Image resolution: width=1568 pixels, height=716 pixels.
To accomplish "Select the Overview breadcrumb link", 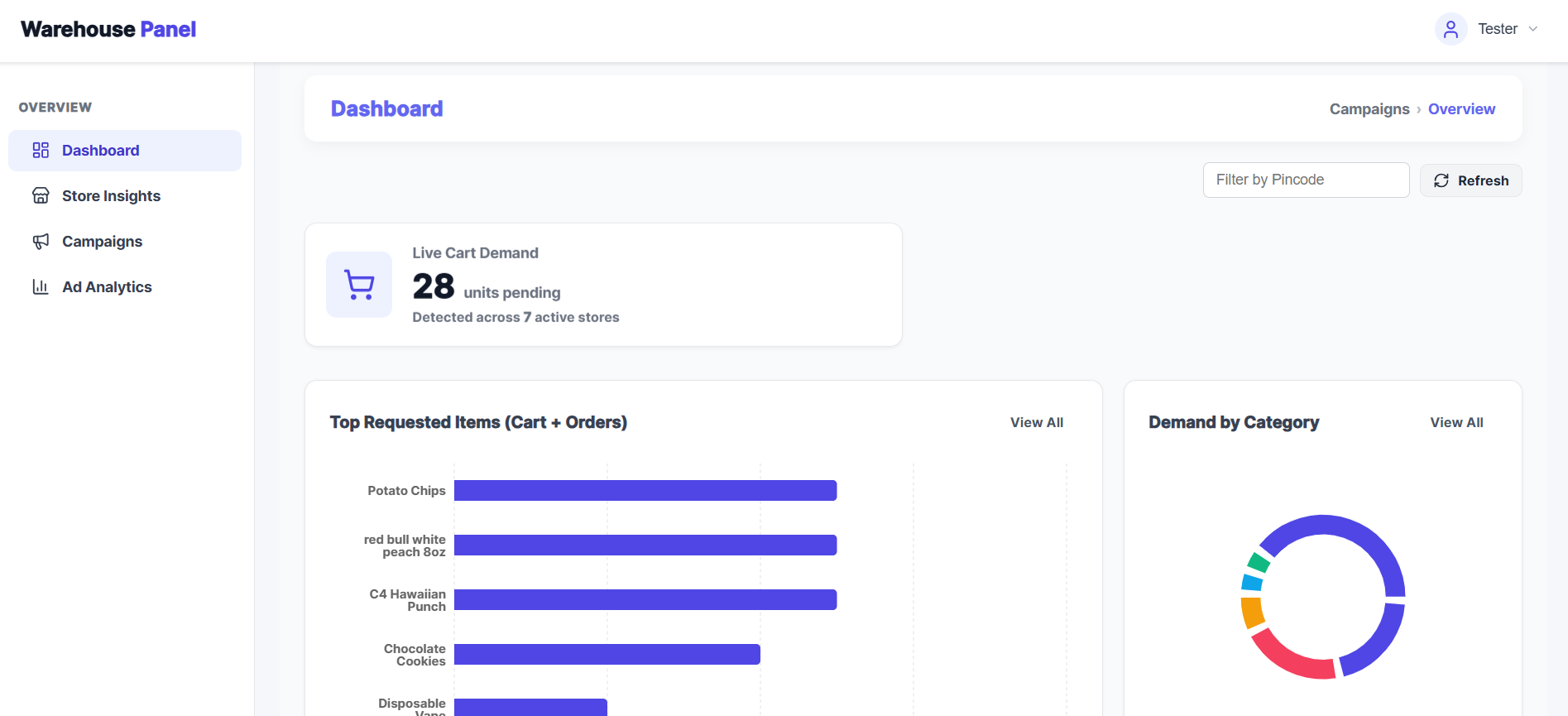I will (x=1461, y=109).
